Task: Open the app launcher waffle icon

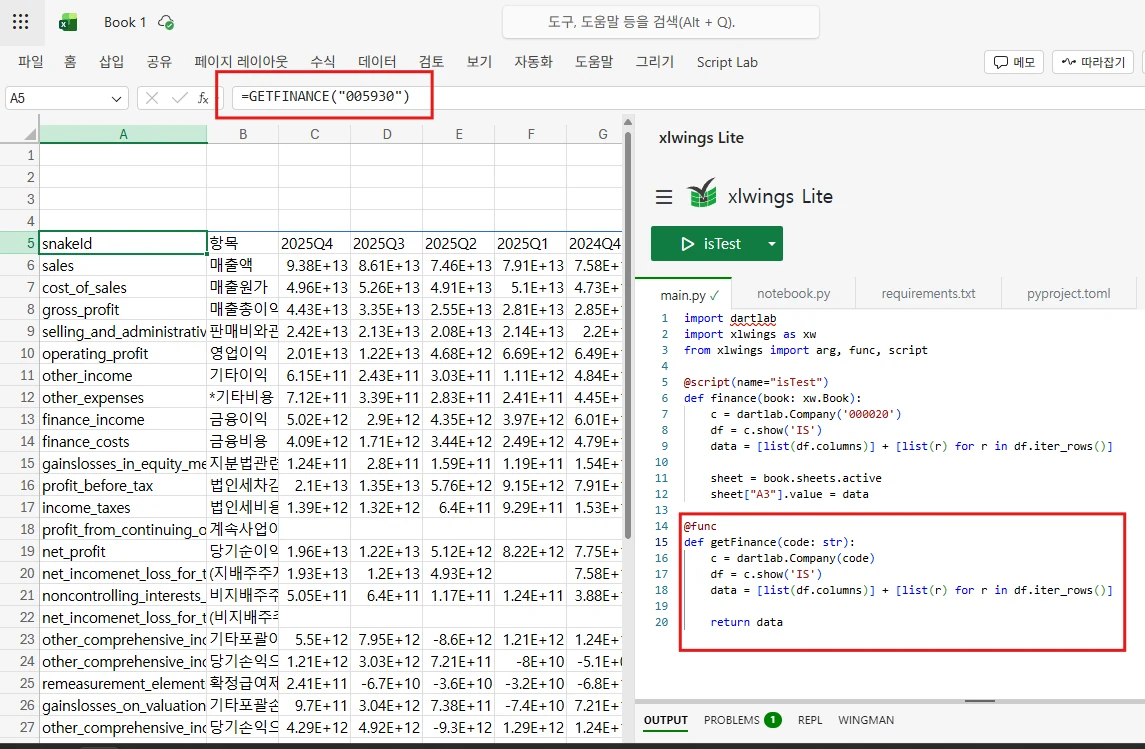Action: (x=21, y=21)
